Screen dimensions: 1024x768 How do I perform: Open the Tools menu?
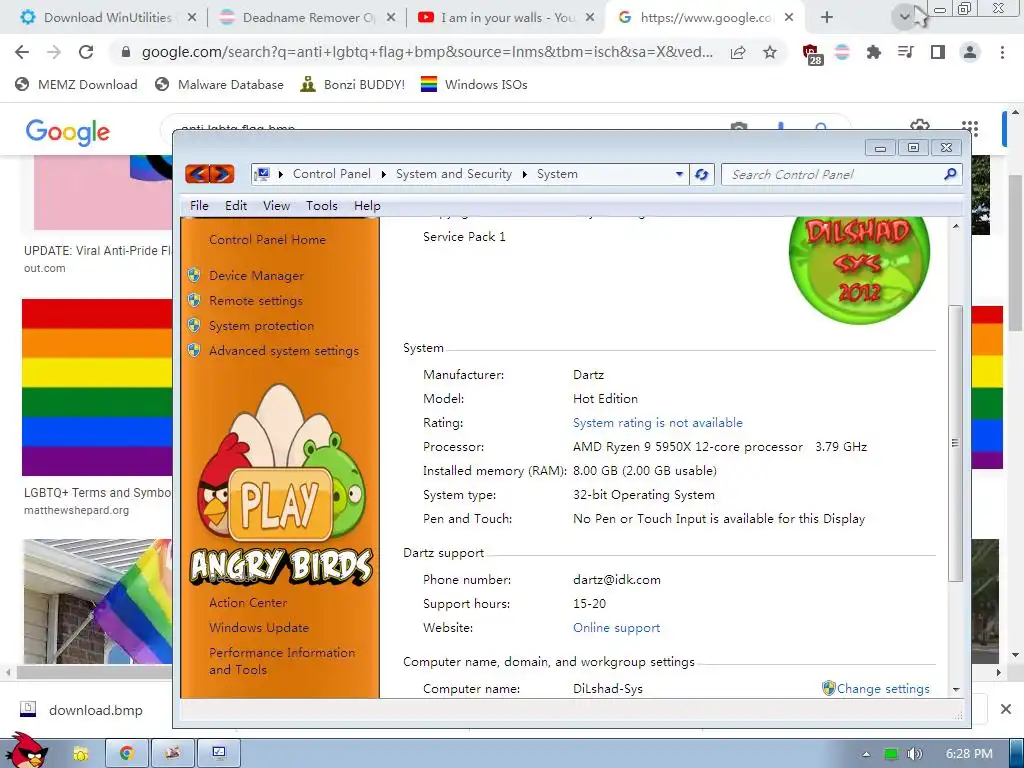click(x=322, y=206)
